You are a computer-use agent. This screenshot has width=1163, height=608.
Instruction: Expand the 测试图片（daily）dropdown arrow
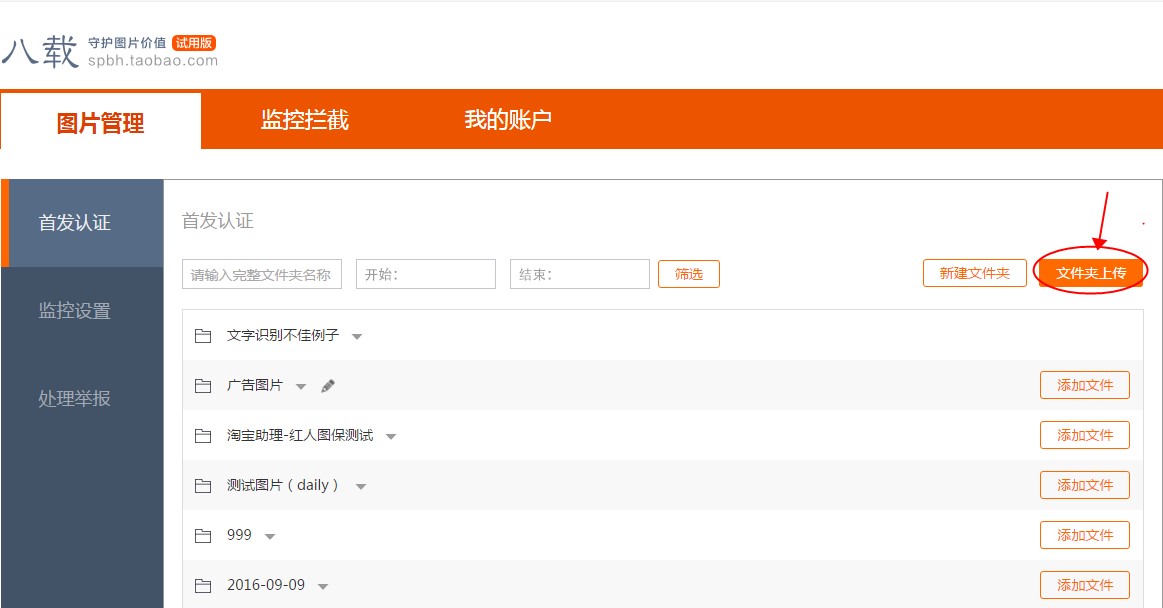[x=360, y=487]
